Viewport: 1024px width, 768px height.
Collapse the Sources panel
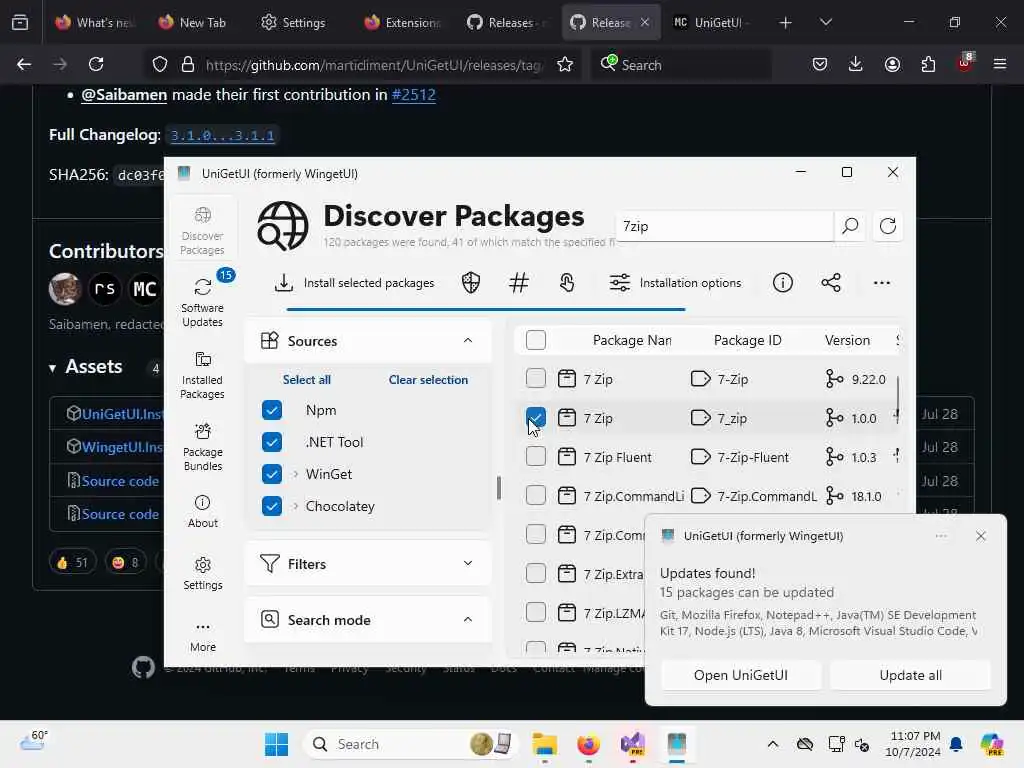coord(468,340)
